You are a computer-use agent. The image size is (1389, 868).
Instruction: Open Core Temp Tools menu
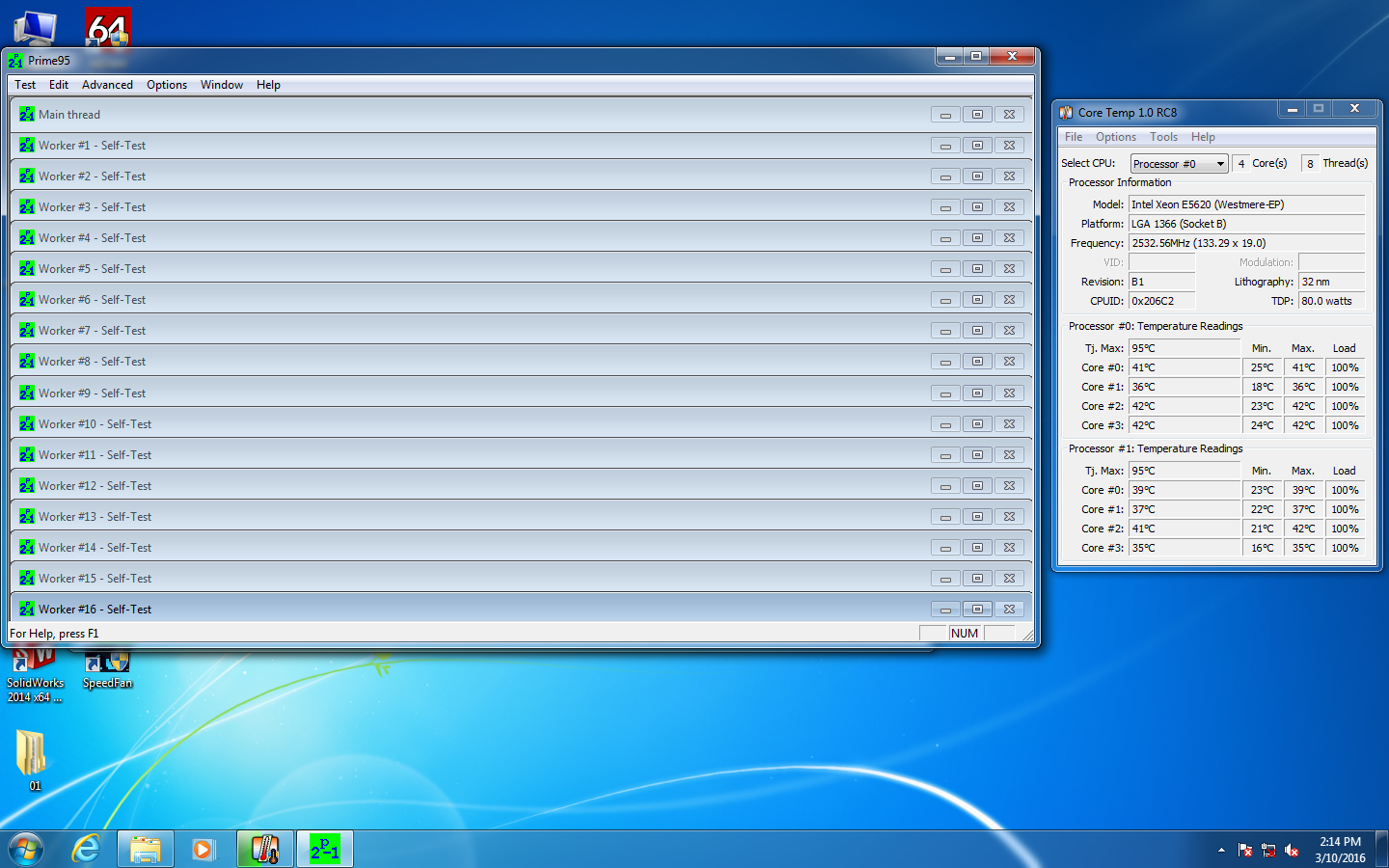(1163, 137)
